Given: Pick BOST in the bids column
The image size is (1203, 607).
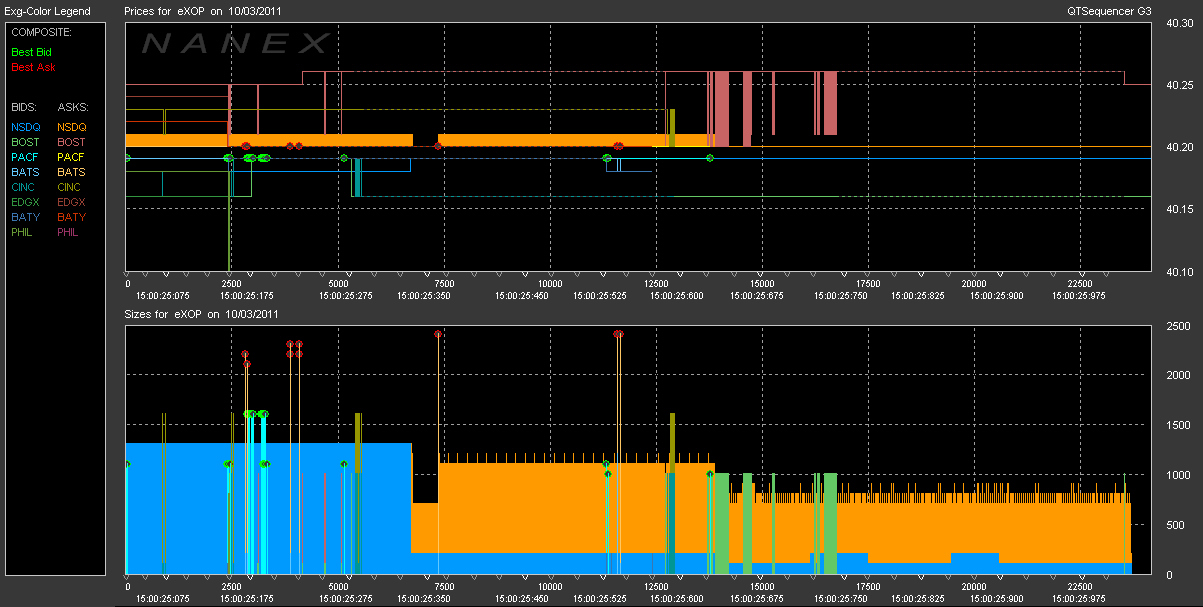Looking at the screenshot, I should tap(26, 142).
